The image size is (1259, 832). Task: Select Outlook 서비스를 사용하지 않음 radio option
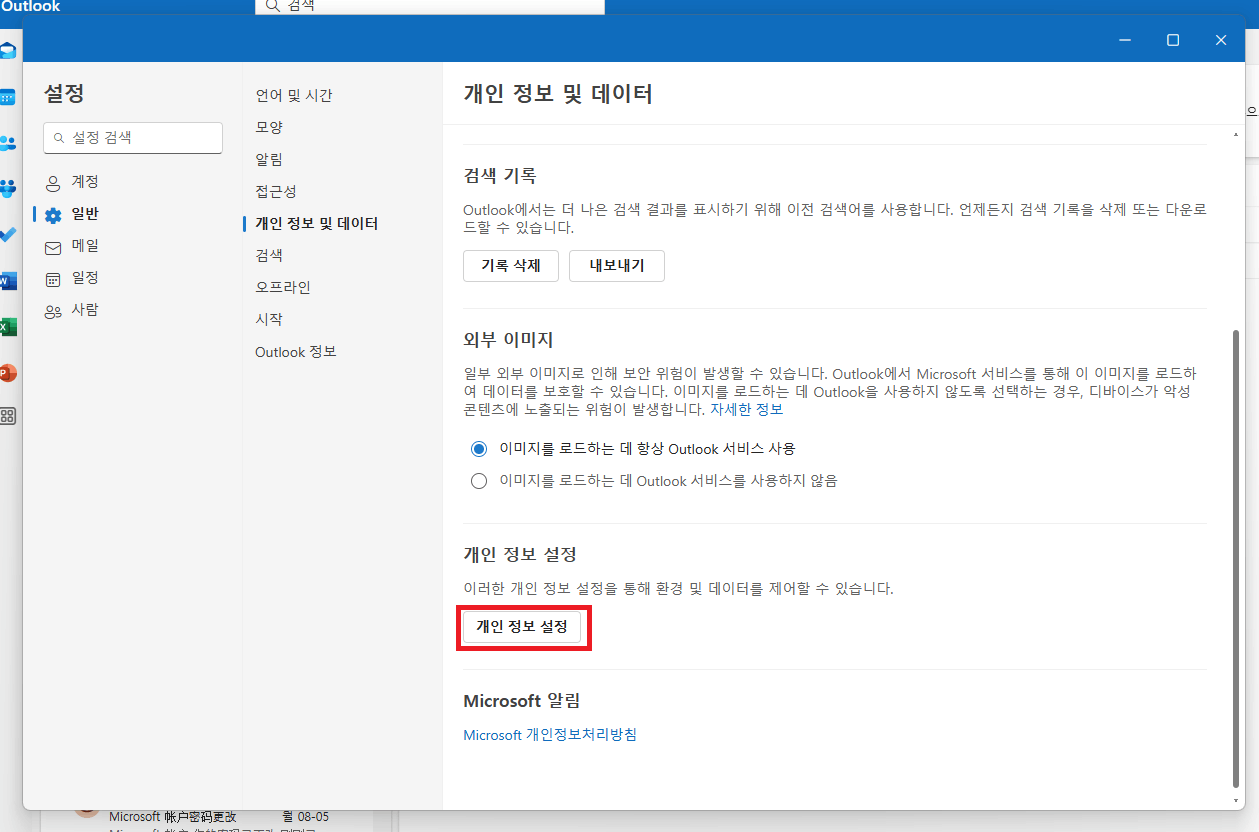tap(479, 481)
